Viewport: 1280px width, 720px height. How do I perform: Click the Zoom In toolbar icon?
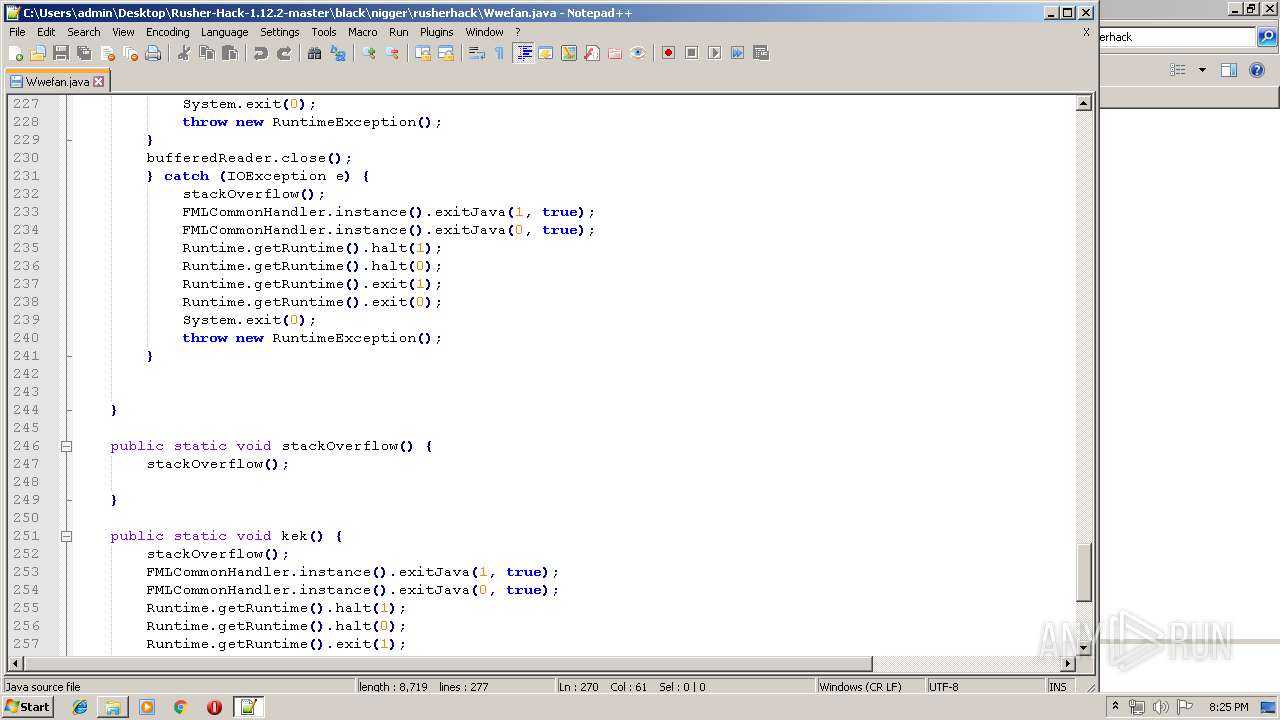pyautogui.click(x=369, y=53)
